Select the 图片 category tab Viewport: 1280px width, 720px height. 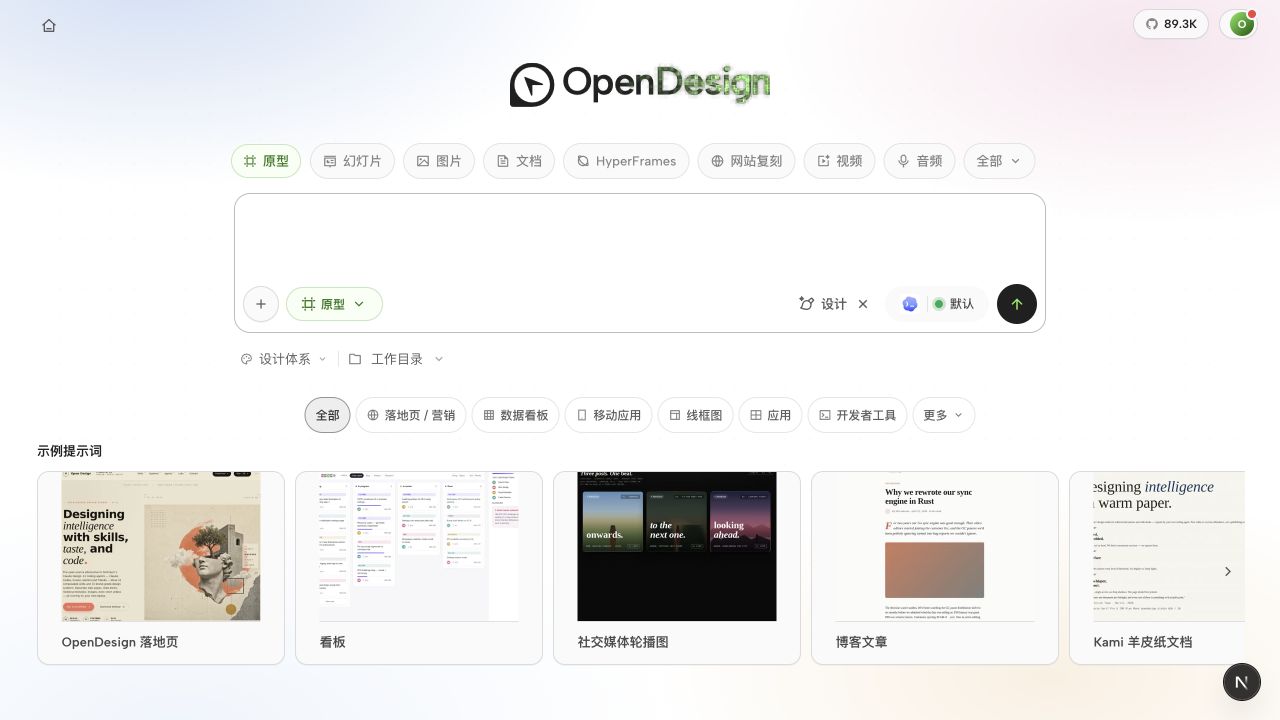(439, 161)
